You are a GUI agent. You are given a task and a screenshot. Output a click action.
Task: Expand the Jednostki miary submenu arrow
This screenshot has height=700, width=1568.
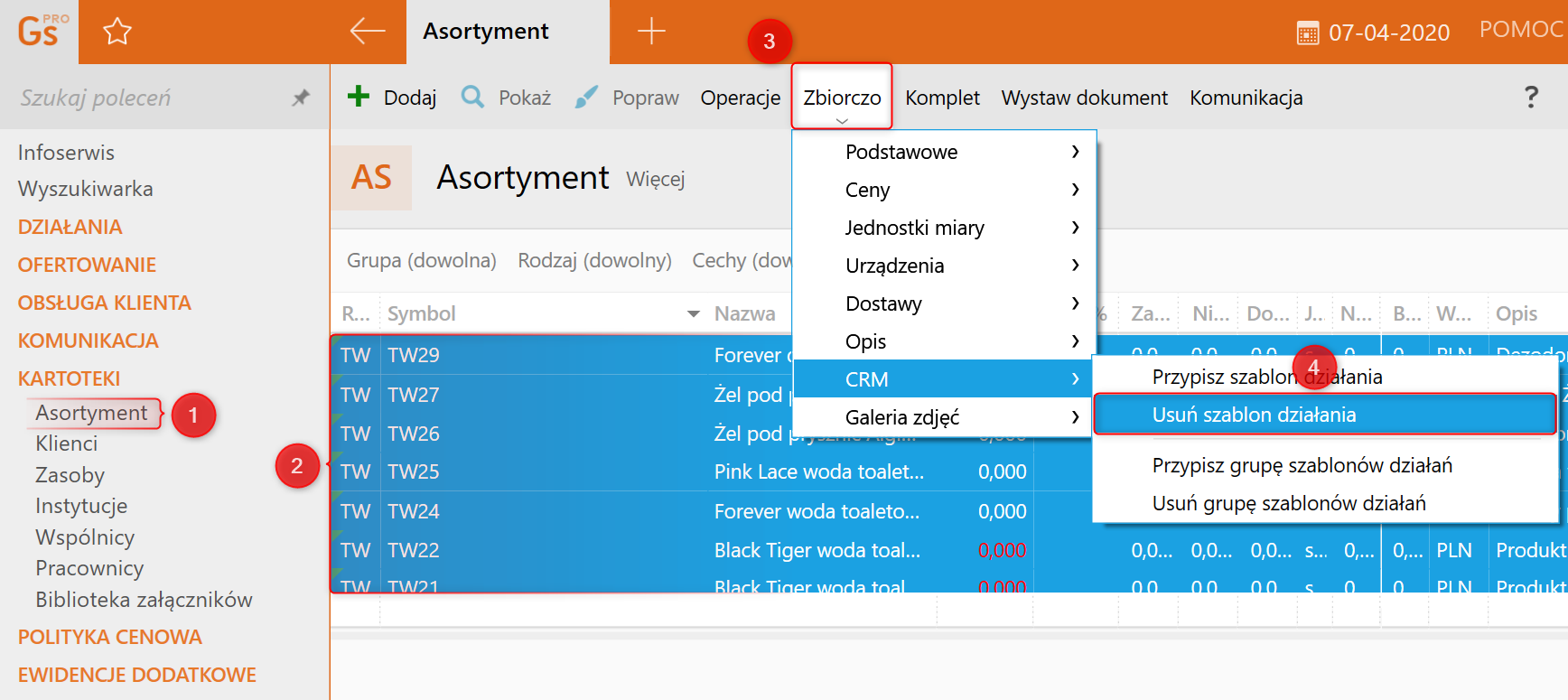pos(1075,228)
